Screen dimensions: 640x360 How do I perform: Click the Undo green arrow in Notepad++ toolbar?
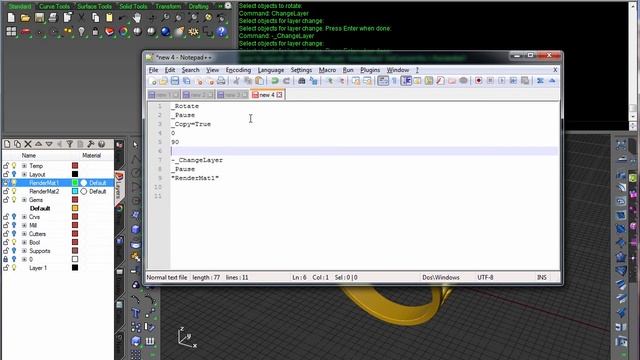coord(275,81)
